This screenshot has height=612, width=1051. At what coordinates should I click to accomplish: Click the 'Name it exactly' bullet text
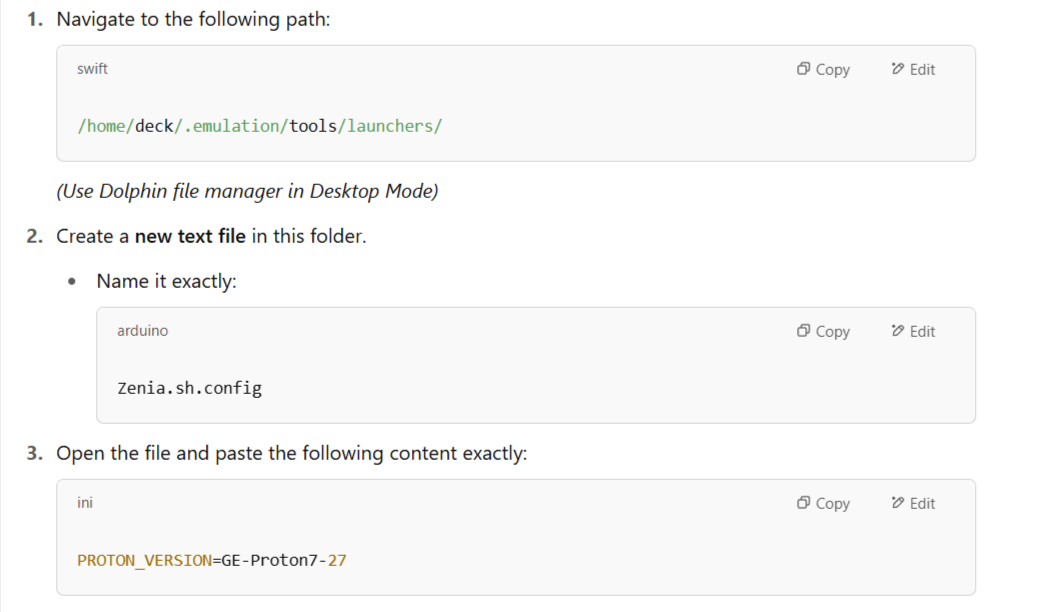coord(166,282)
